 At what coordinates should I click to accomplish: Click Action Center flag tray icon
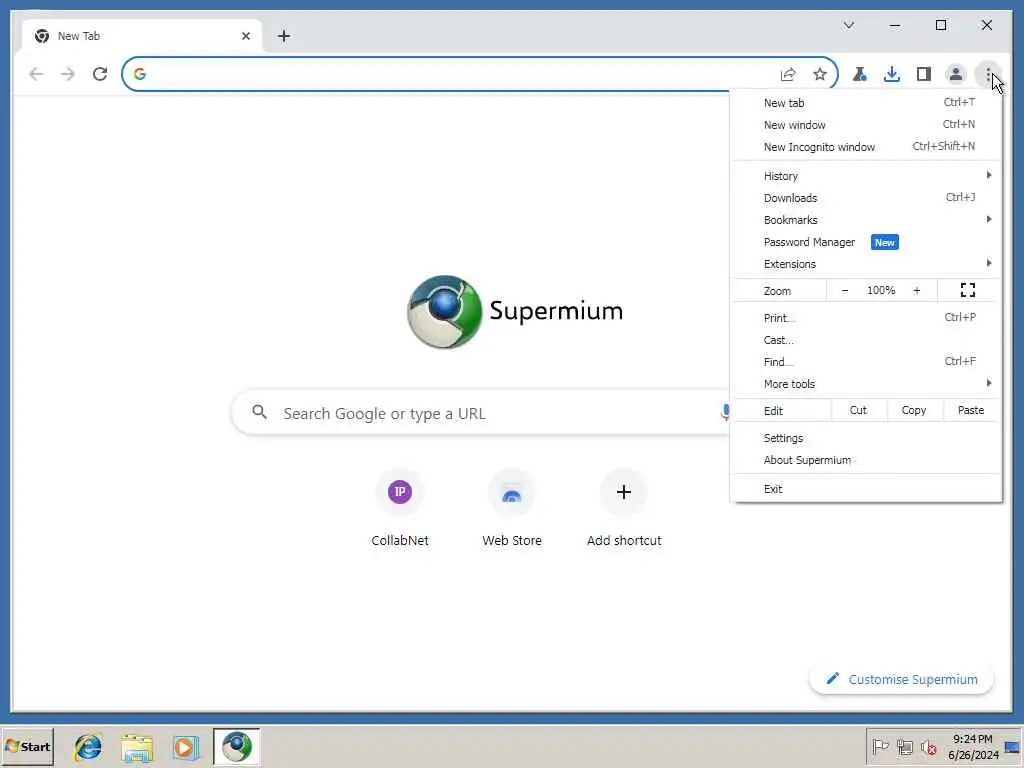880,746
